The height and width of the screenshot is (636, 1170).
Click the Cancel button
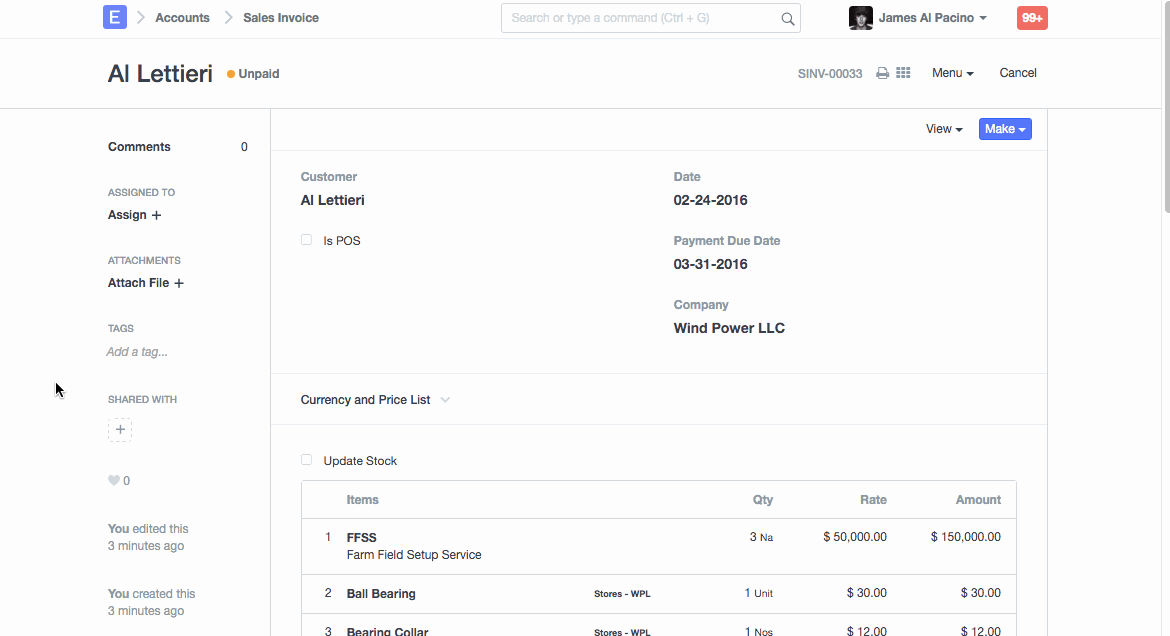1018,73
